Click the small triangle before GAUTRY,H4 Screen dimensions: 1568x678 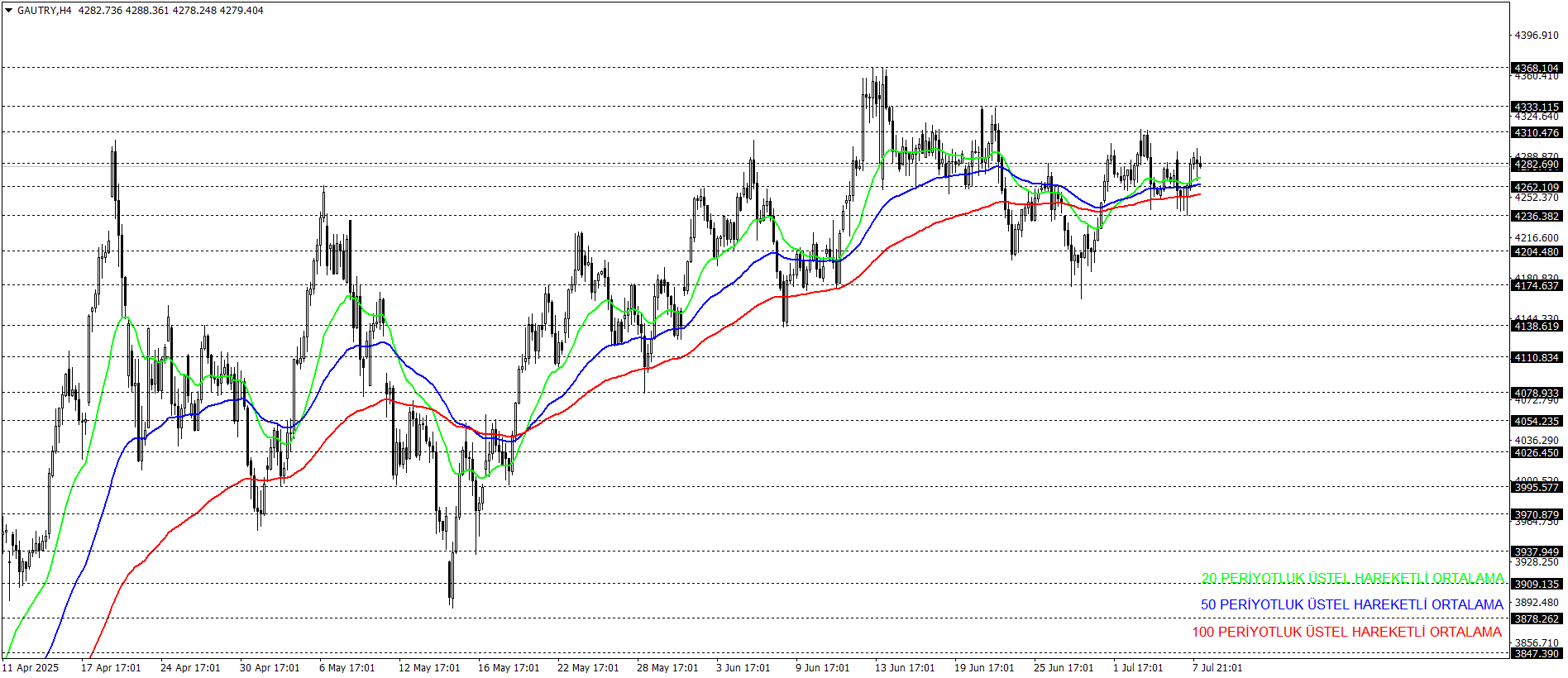pos(9,11)
